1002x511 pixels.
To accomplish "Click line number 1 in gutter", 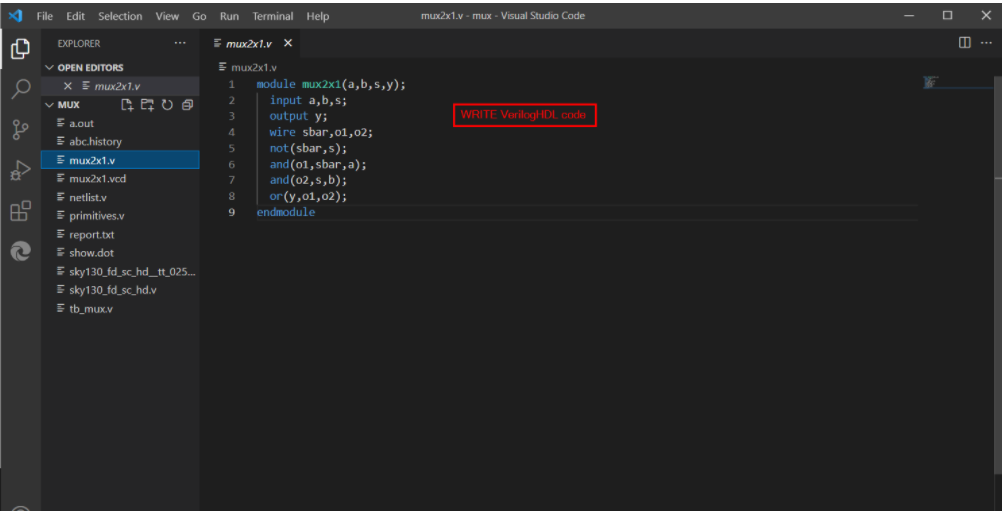I will tap(231, 84).
